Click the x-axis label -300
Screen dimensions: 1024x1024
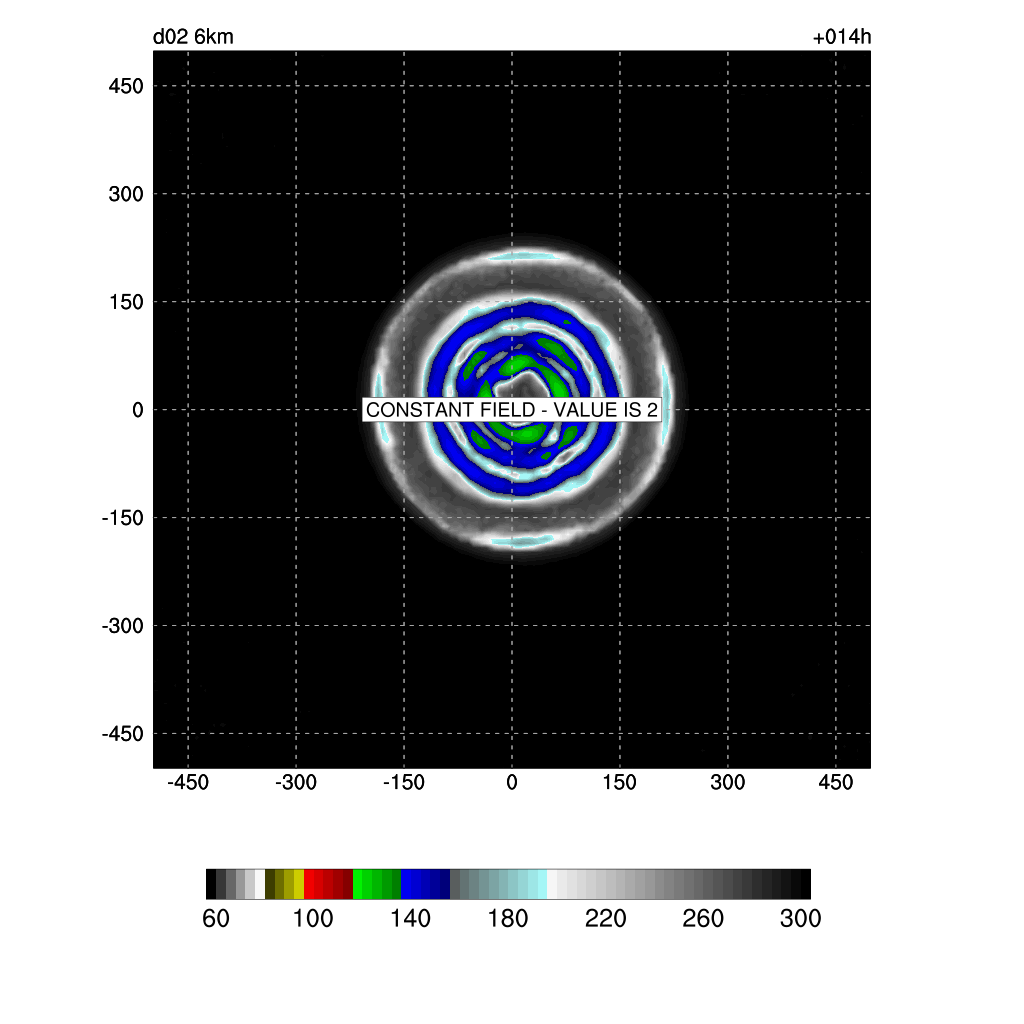point(296,782)
